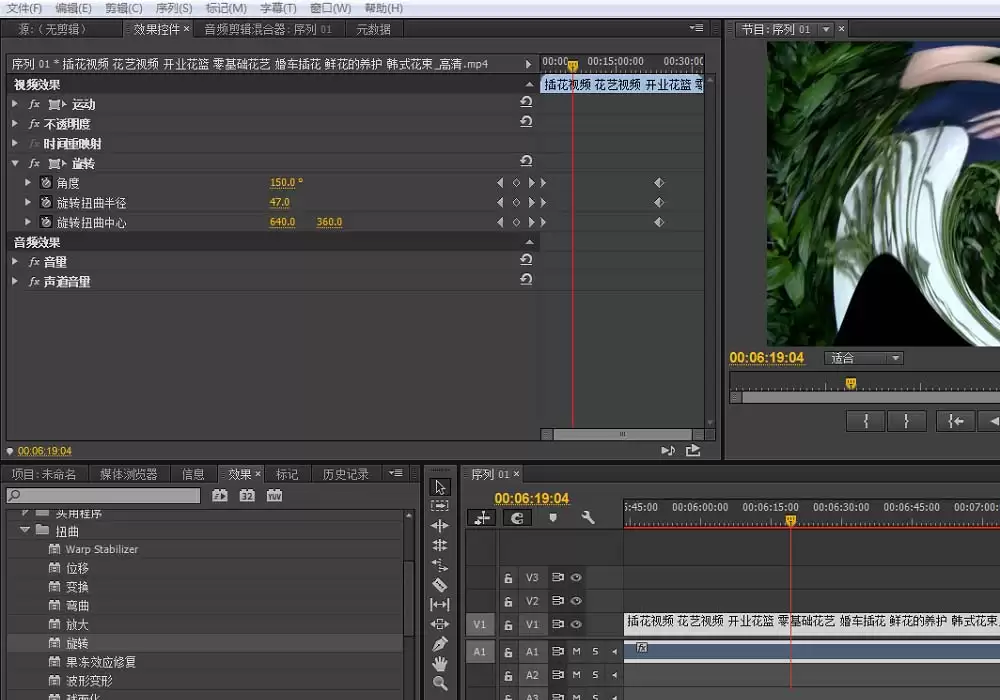Select the Hand tool
The height and width of the screenshot is (700, 1000).
(x=440, y=664)
